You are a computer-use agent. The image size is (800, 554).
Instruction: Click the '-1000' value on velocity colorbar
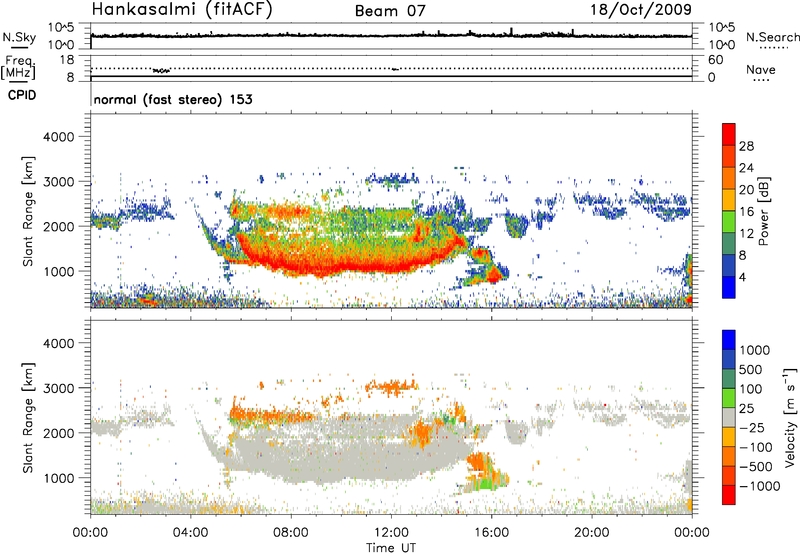760,486
